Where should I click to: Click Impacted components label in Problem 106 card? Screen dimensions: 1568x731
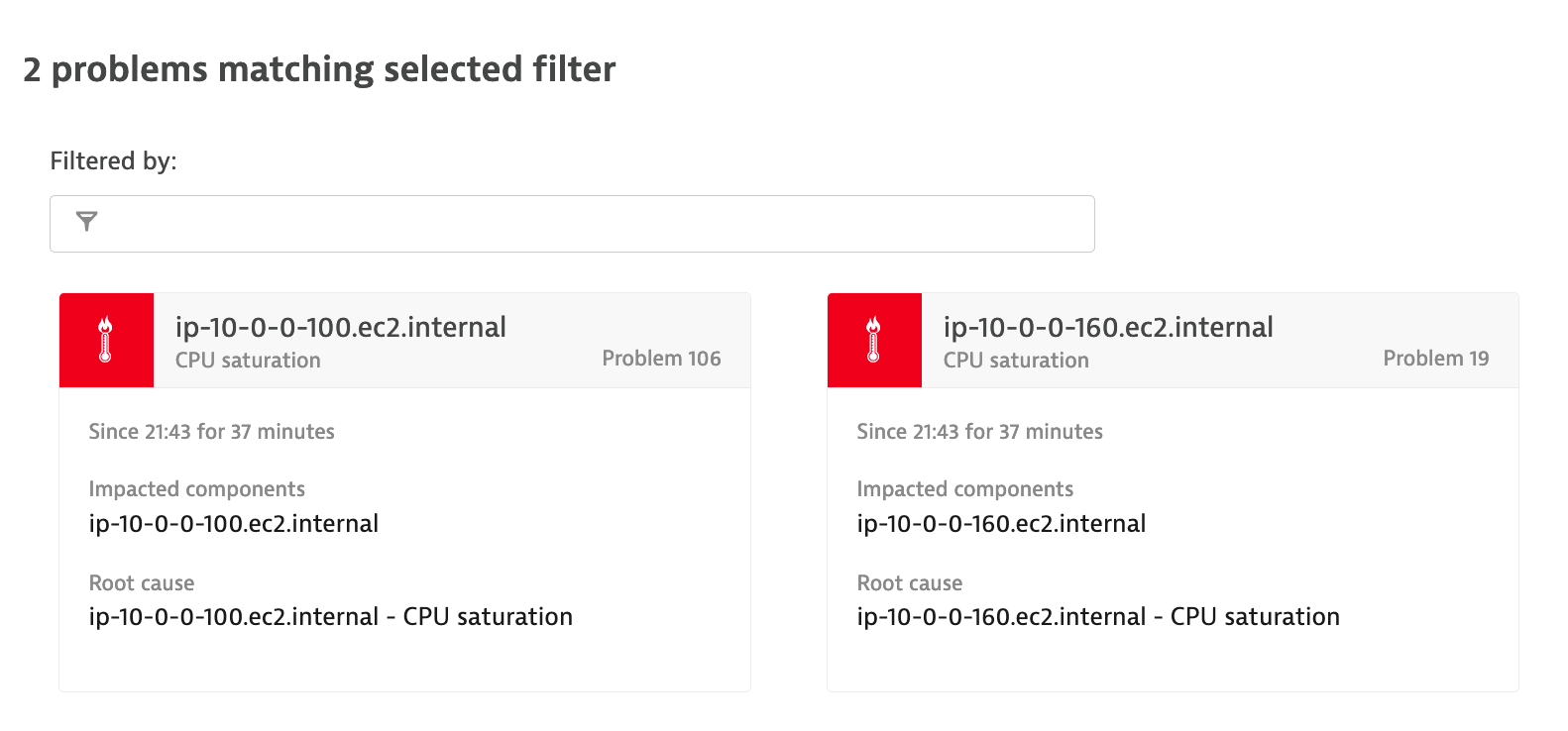[197, 489]
